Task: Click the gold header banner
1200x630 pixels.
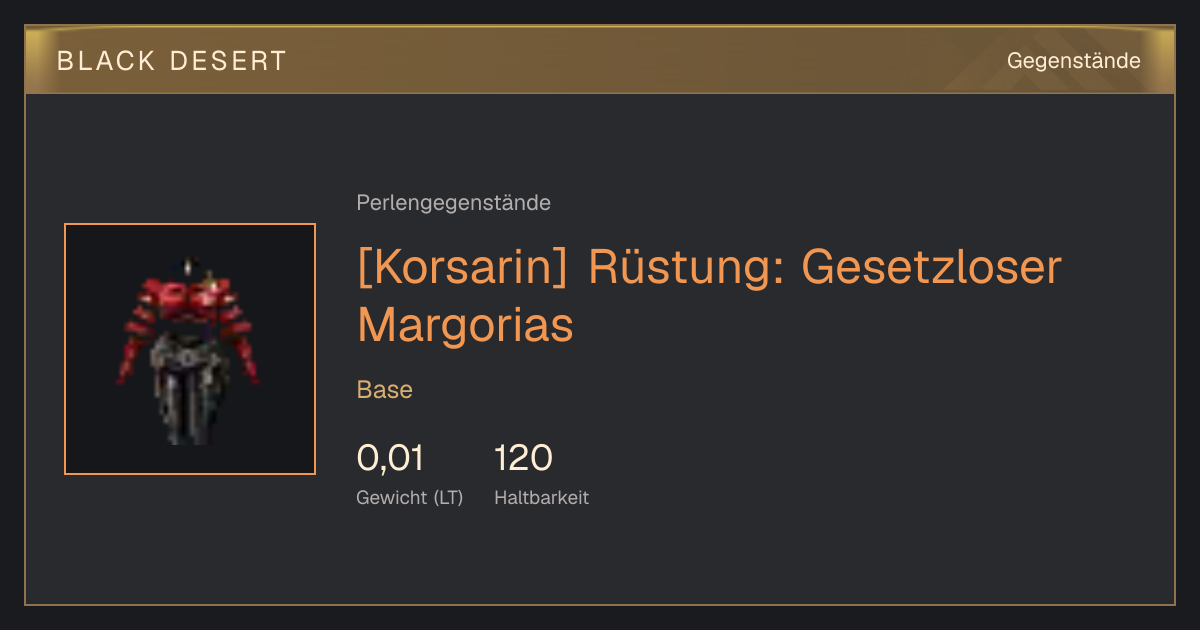Action: pos(600,60)
